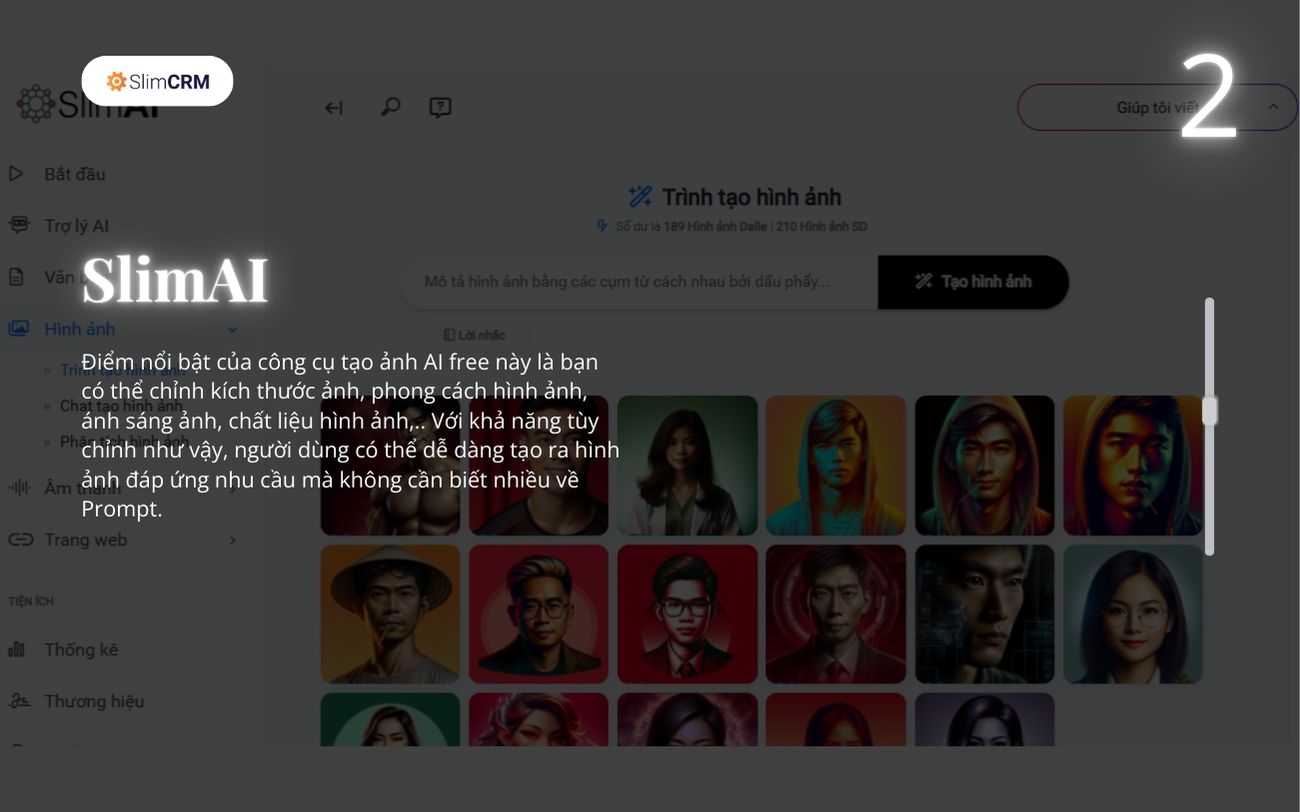Collapse the Hình ảnh section chevron

232,329
